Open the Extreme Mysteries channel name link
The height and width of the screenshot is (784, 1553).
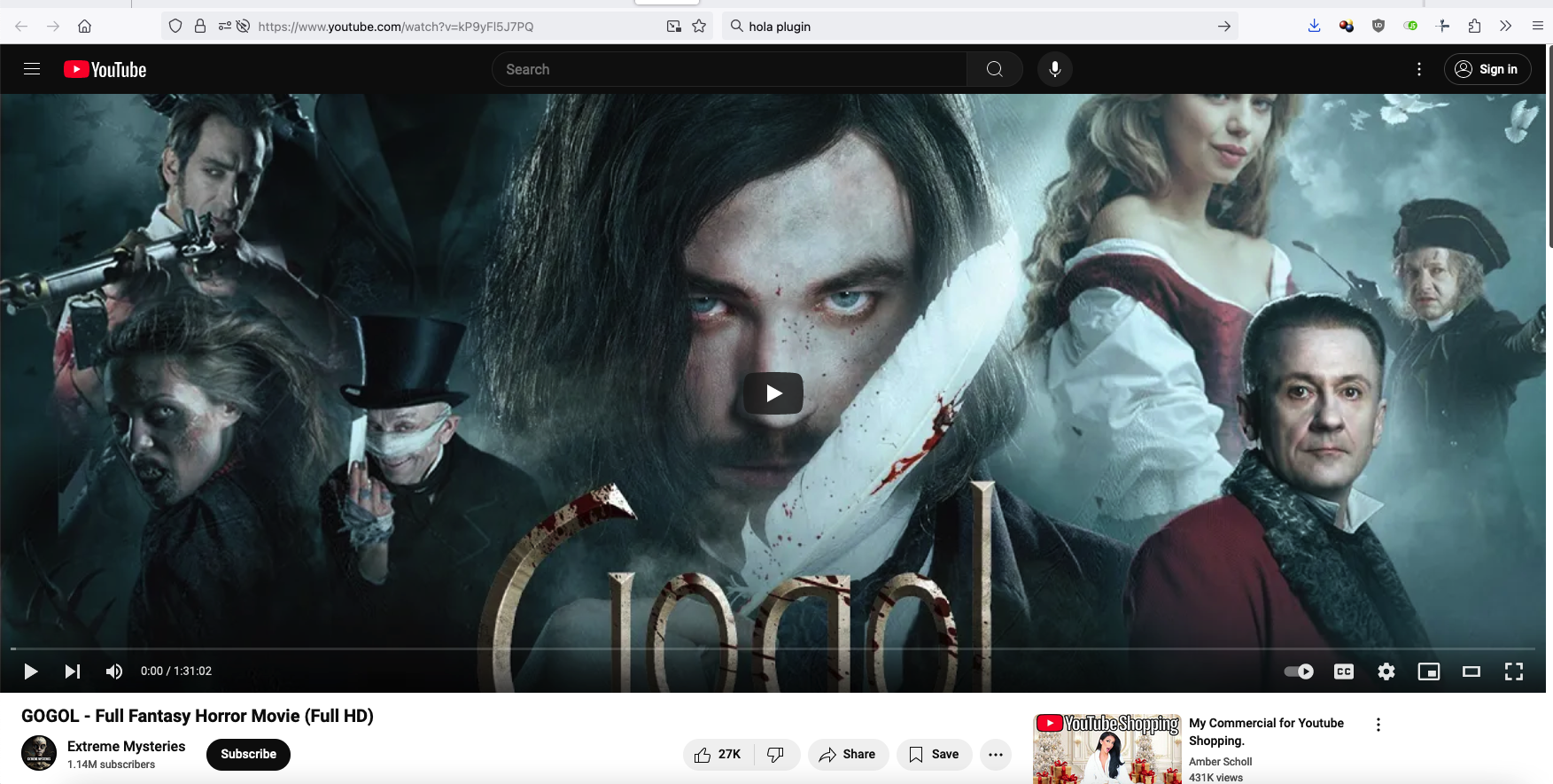pos(127,747)
